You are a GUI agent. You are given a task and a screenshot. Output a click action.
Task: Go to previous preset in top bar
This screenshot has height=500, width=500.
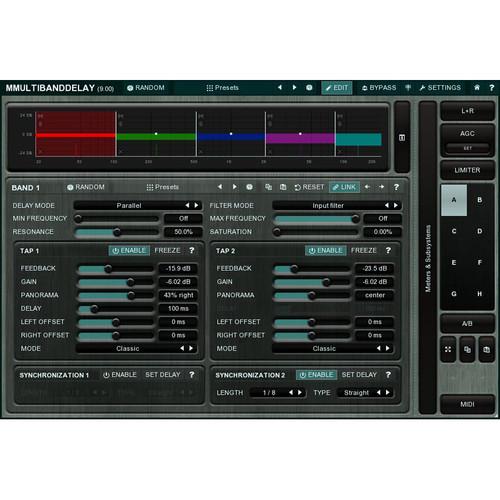click(x=280, y=87)
